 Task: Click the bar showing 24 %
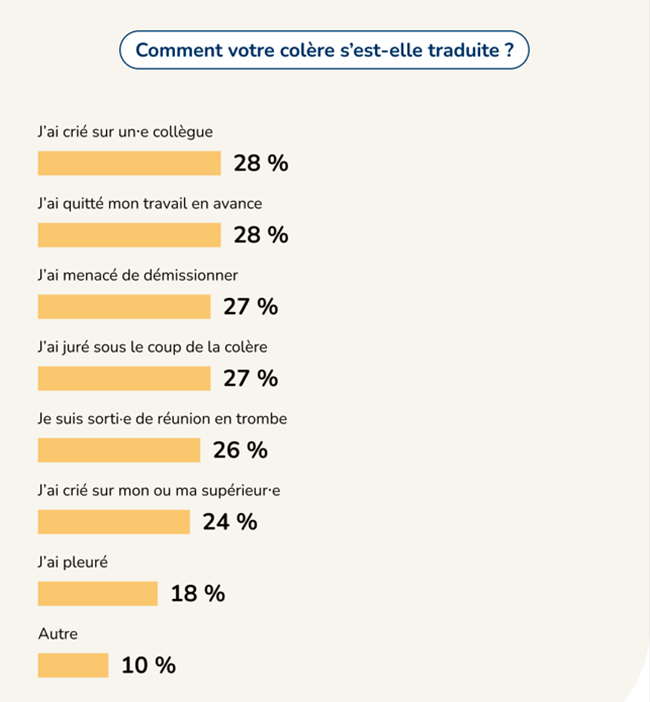tap(113, 522)
